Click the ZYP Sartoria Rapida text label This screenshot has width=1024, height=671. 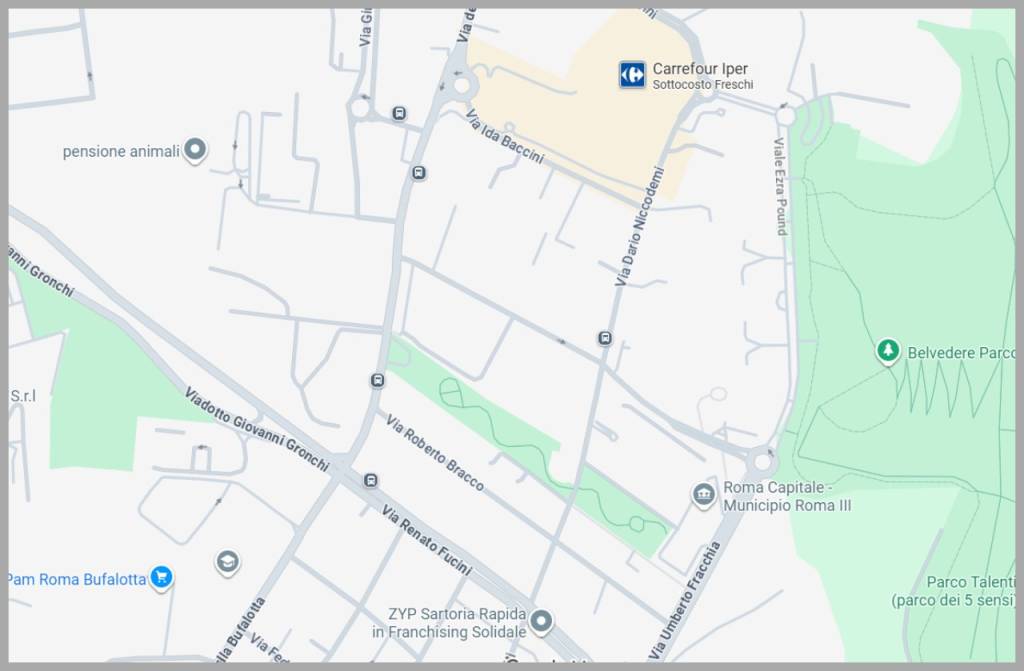pyautogui.click(x=449, y=623)
